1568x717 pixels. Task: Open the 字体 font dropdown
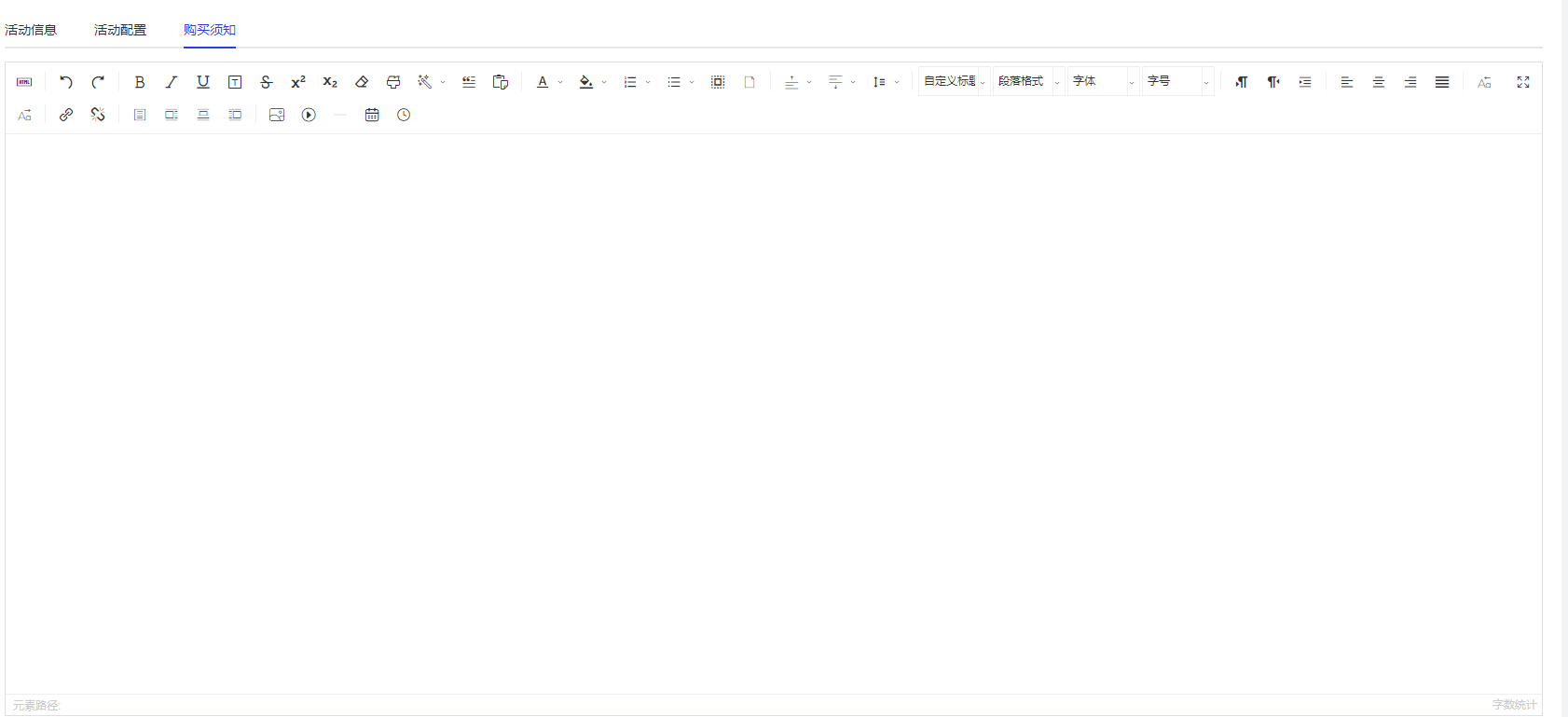(x=1104, y=81)
